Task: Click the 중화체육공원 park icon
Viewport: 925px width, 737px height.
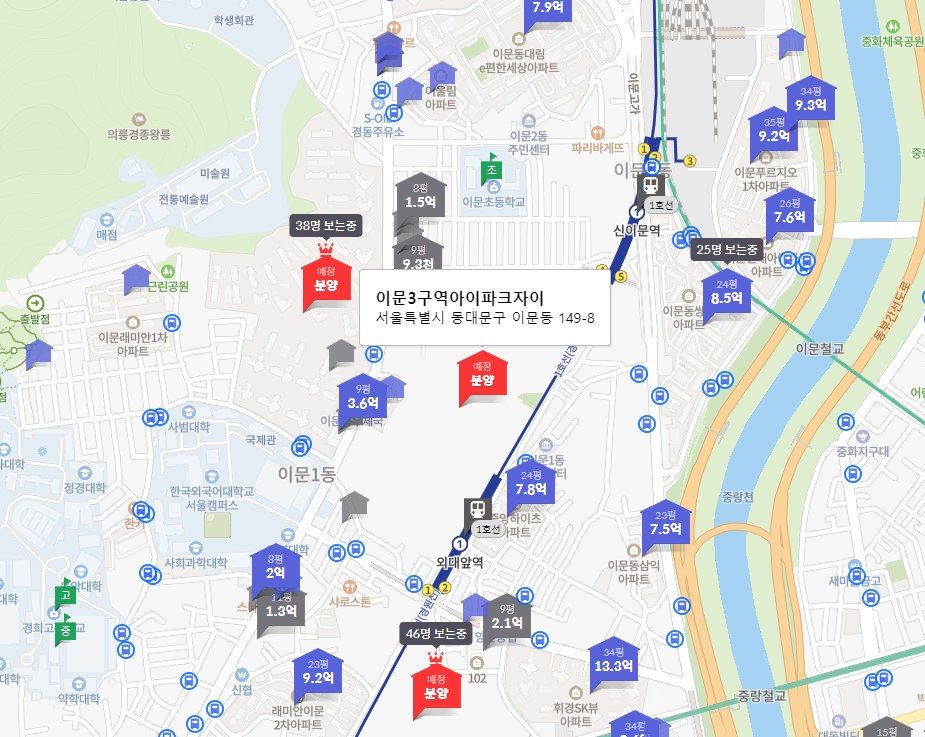Action: (x=893, y=27)
